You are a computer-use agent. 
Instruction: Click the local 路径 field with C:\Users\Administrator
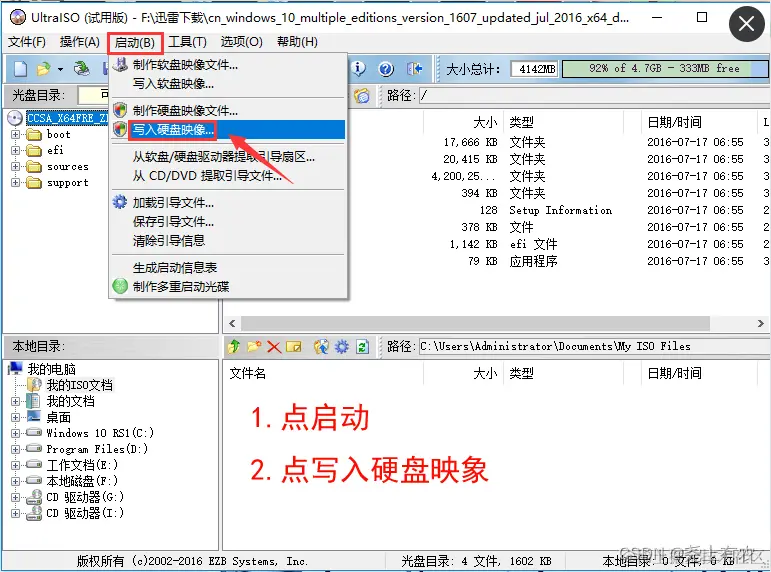click(594, 347)
